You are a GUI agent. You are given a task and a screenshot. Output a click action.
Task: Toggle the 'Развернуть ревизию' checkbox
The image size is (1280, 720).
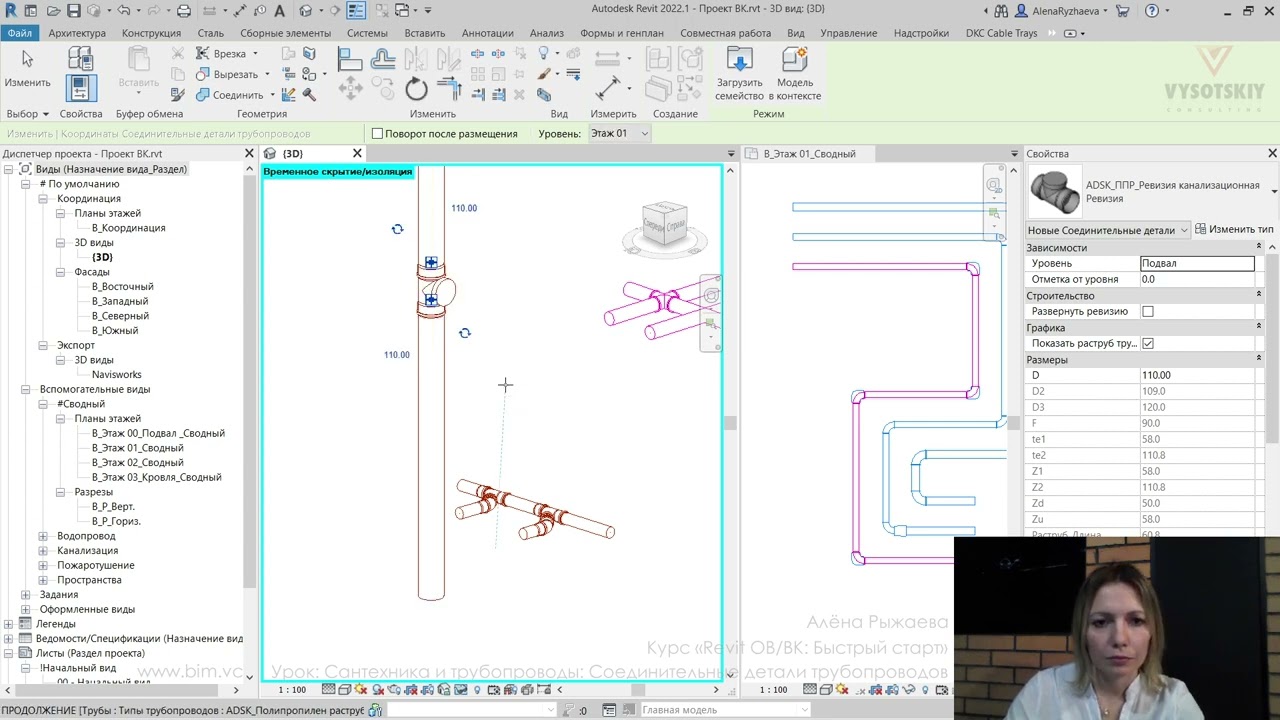pyautogui.click(x=1148, y=312)
